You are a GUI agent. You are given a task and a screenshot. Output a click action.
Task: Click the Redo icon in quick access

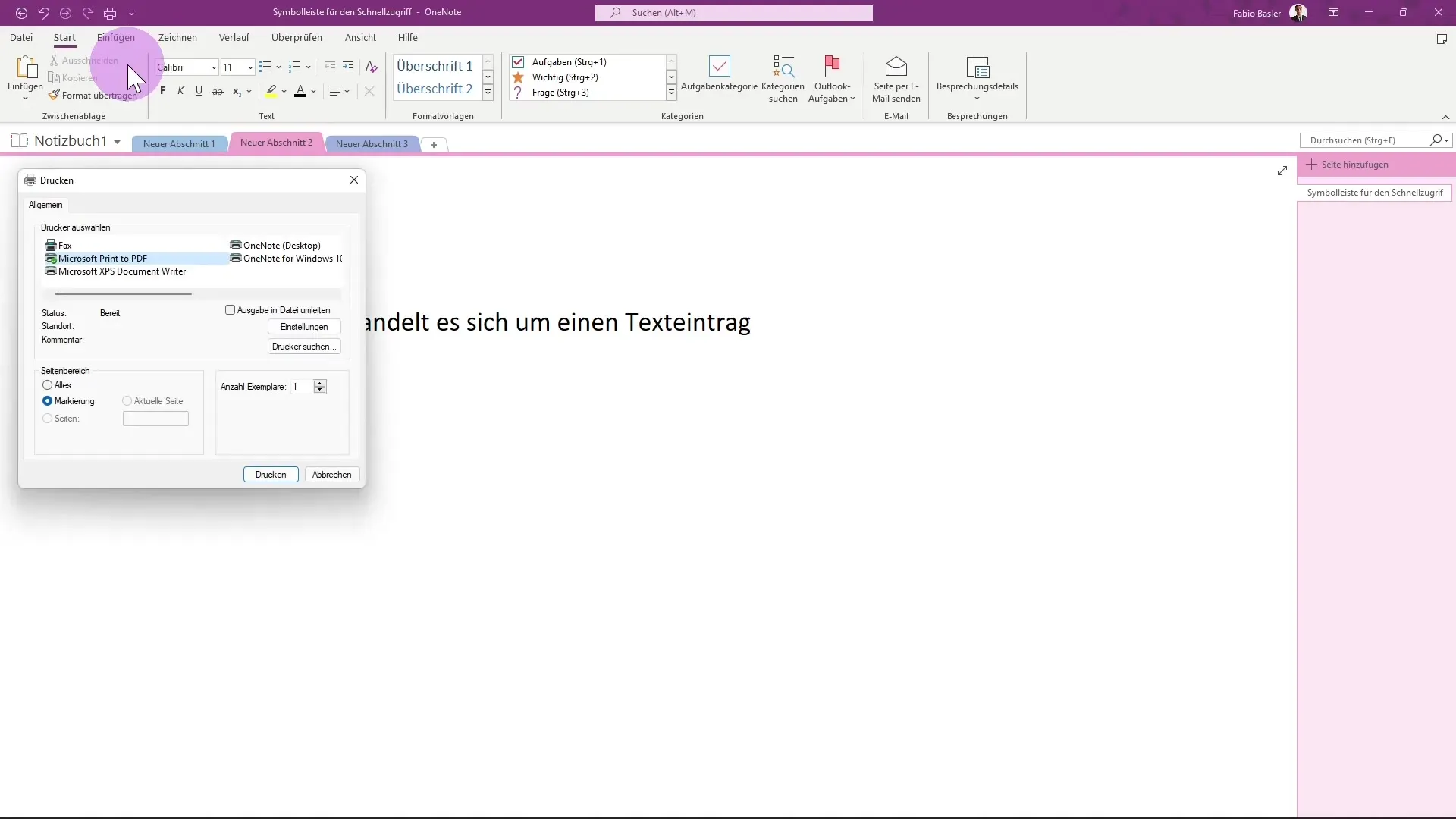point(87,13)
